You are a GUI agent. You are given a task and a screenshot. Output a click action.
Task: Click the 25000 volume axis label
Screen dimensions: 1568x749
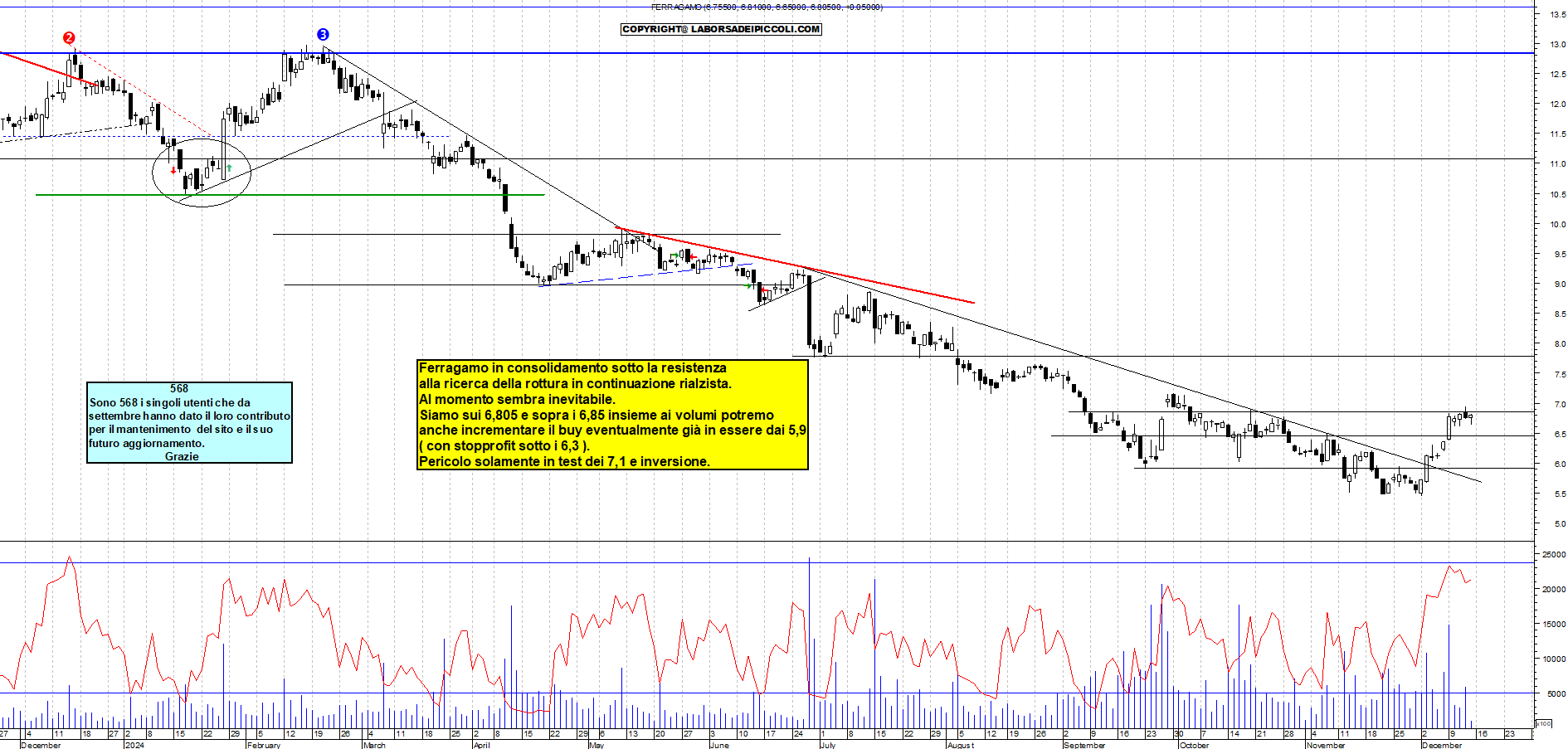(1554, 554)
